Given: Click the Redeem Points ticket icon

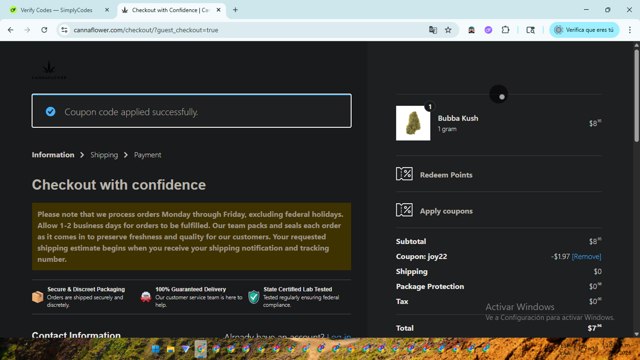Looking at the screenshot, I should pos(404,174).
